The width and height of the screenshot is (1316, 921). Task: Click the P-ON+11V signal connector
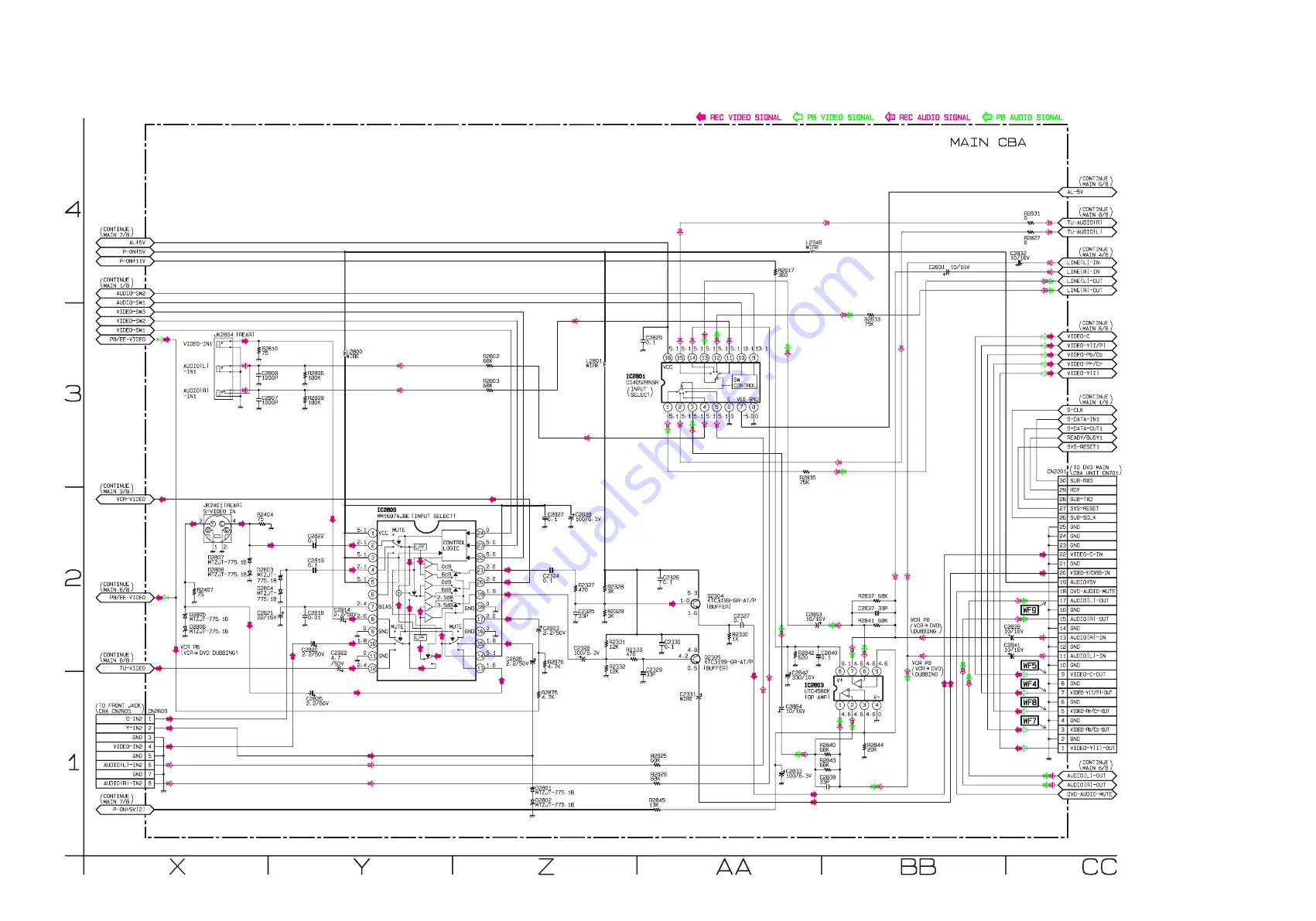pos(125,261)
